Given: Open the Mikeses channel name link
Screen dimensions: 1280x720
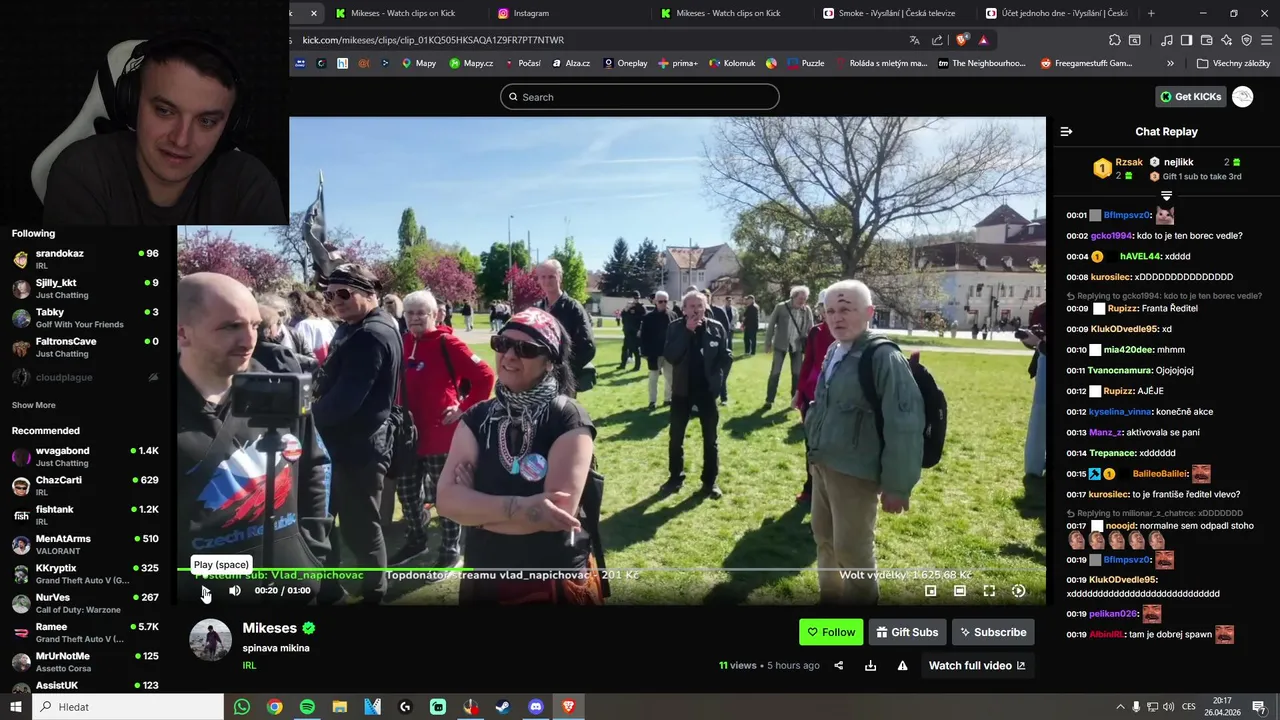Looking at the screenshot, I should [x=270, y=628].
